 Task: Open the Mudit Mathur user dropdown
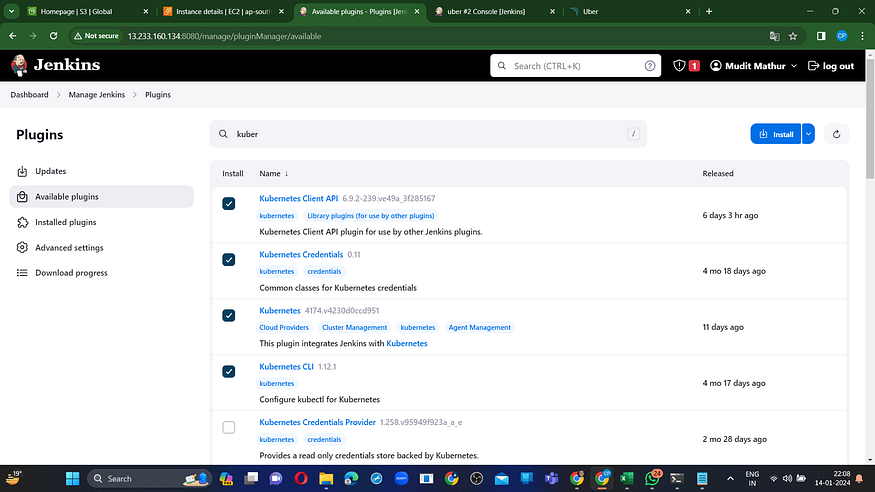pyautogui.click(x=753, y=66)
